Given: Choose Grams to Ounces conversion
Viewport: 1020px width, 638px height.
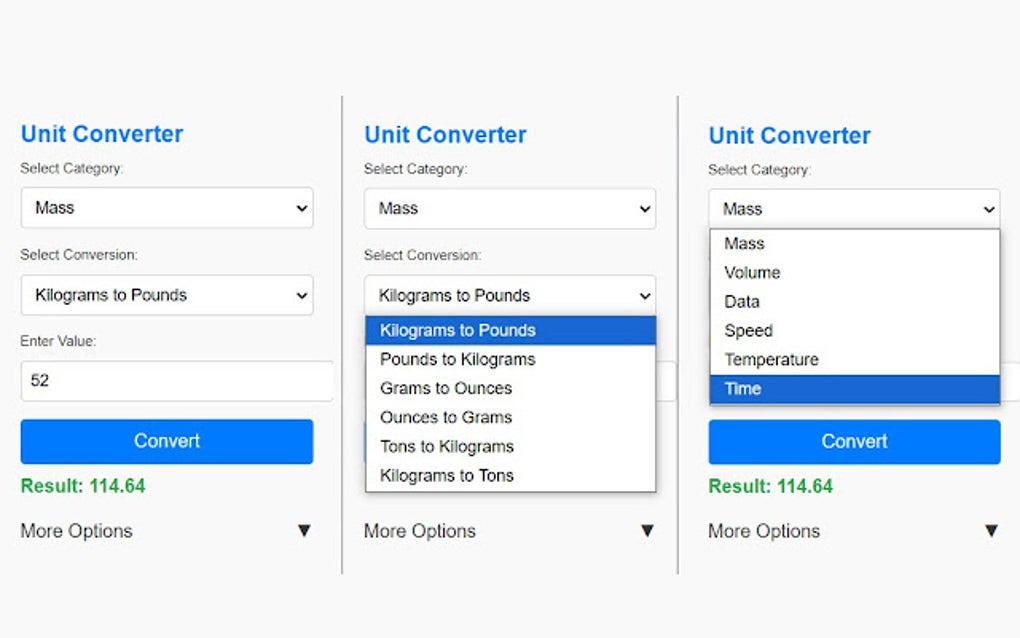Looking at the screenshot, I should pyautogui.click(x=445, y=388).
